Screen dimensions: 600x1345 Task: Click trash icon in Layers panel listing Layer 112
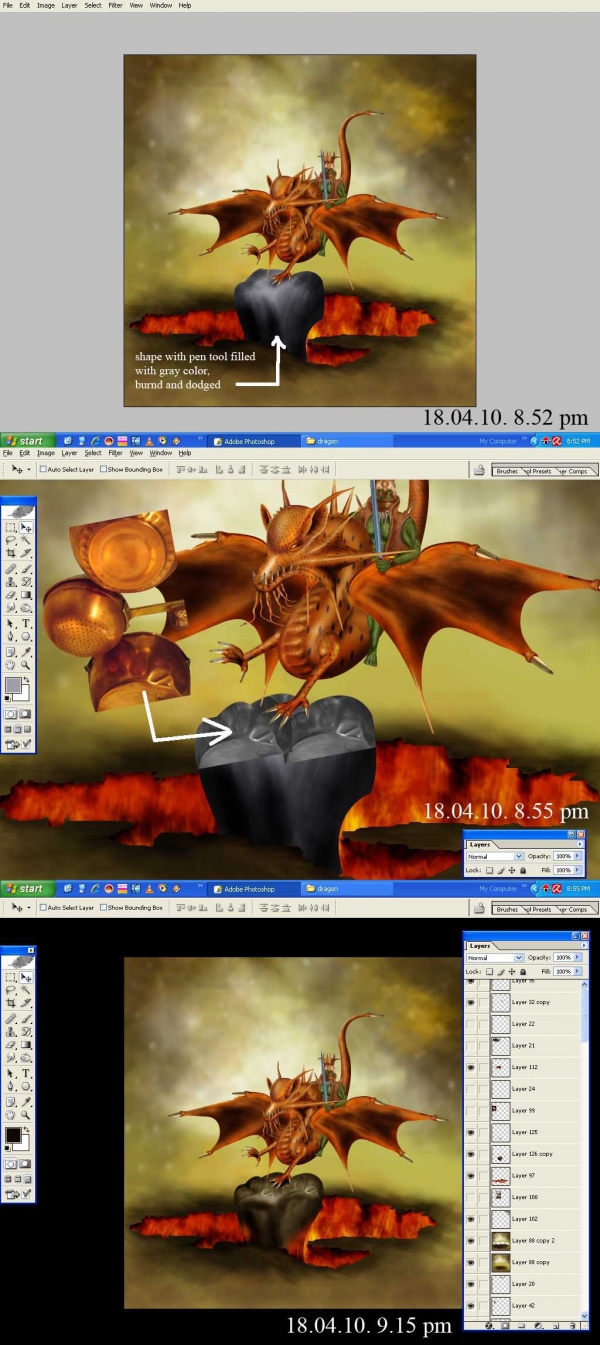[x=573, y=1325]
